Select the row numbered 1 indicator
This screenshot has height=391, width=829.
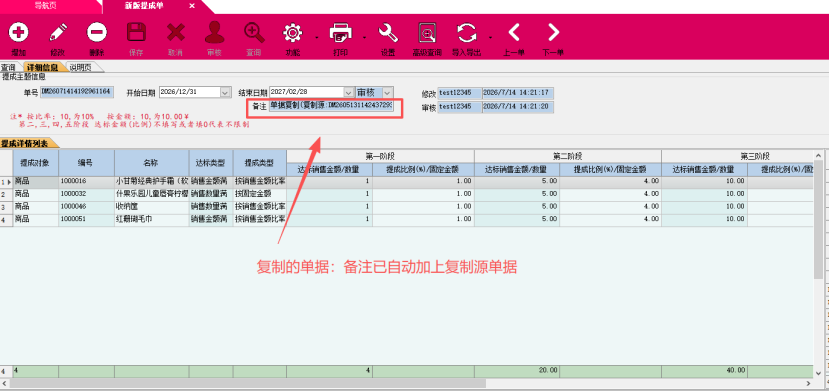(6, 182)
